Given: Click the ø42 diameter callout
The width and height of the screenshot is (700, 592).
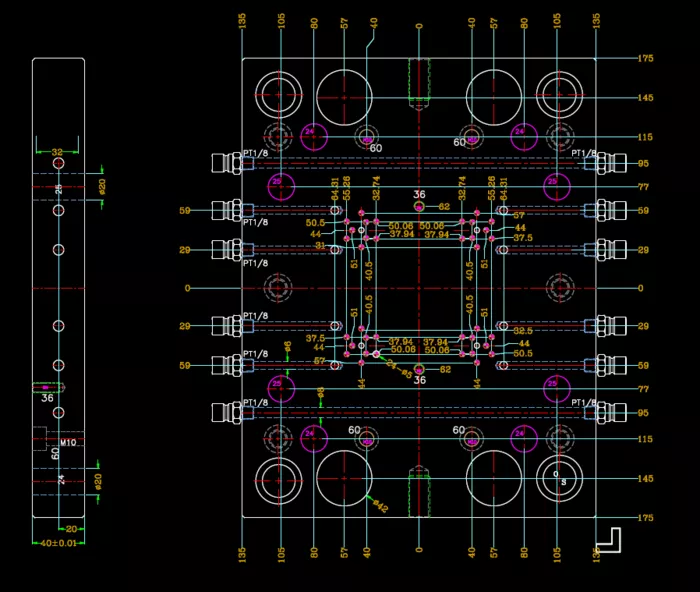Looking at the screenshot, I should coord(381,506).
